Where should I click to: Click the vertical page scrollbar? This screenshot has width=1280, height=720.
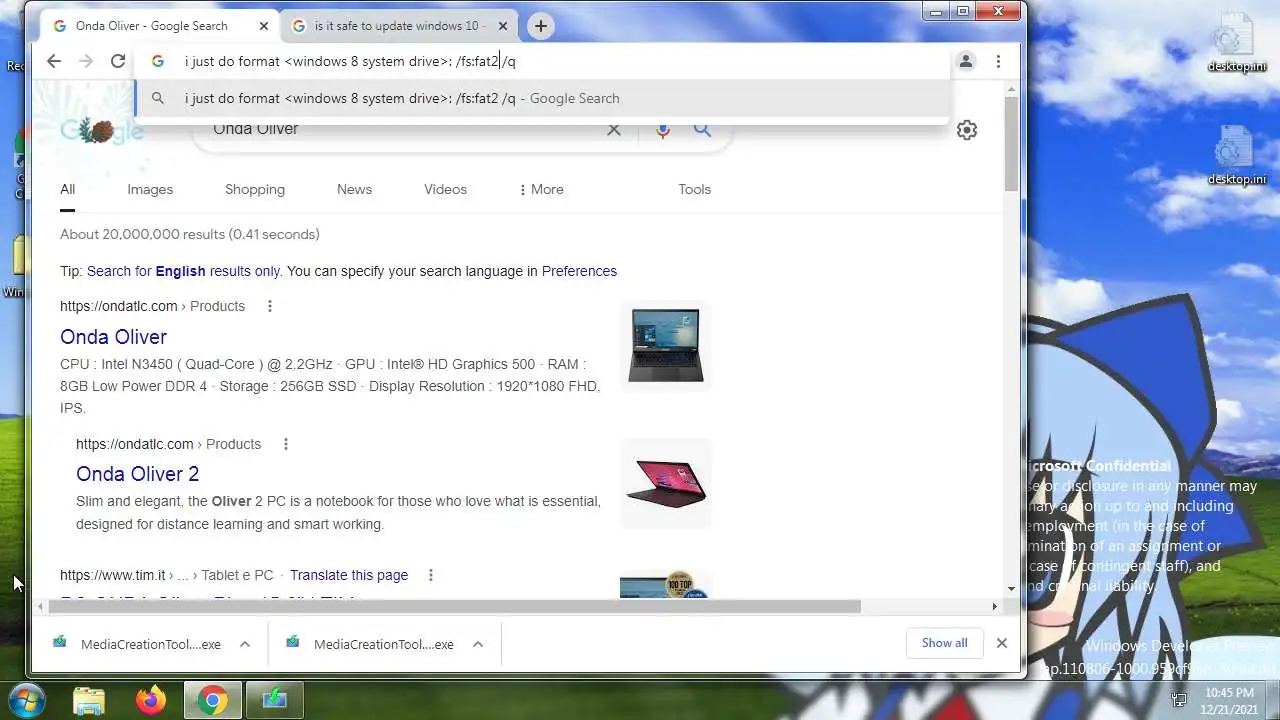click(1011, 145)
